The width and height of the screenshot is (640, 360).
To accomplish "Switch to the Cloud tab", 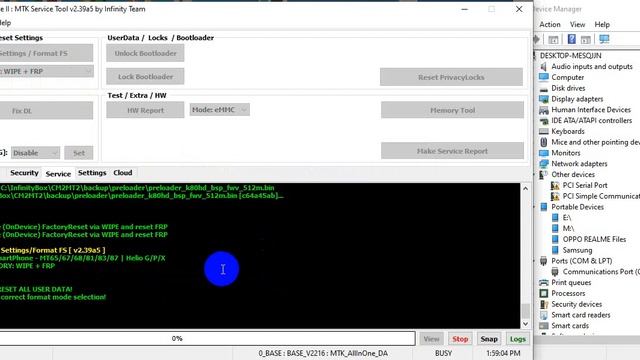I will coord(123,173).
